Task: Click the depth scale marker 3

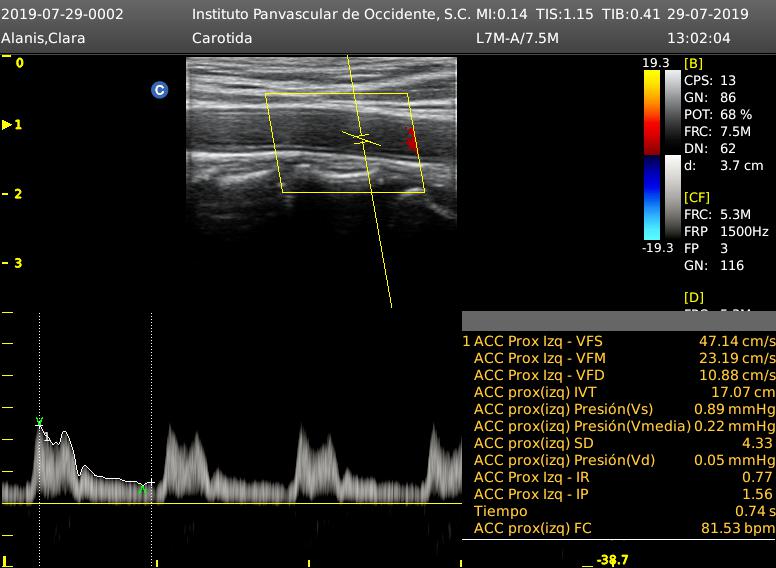Action: [x=18, y=263]
